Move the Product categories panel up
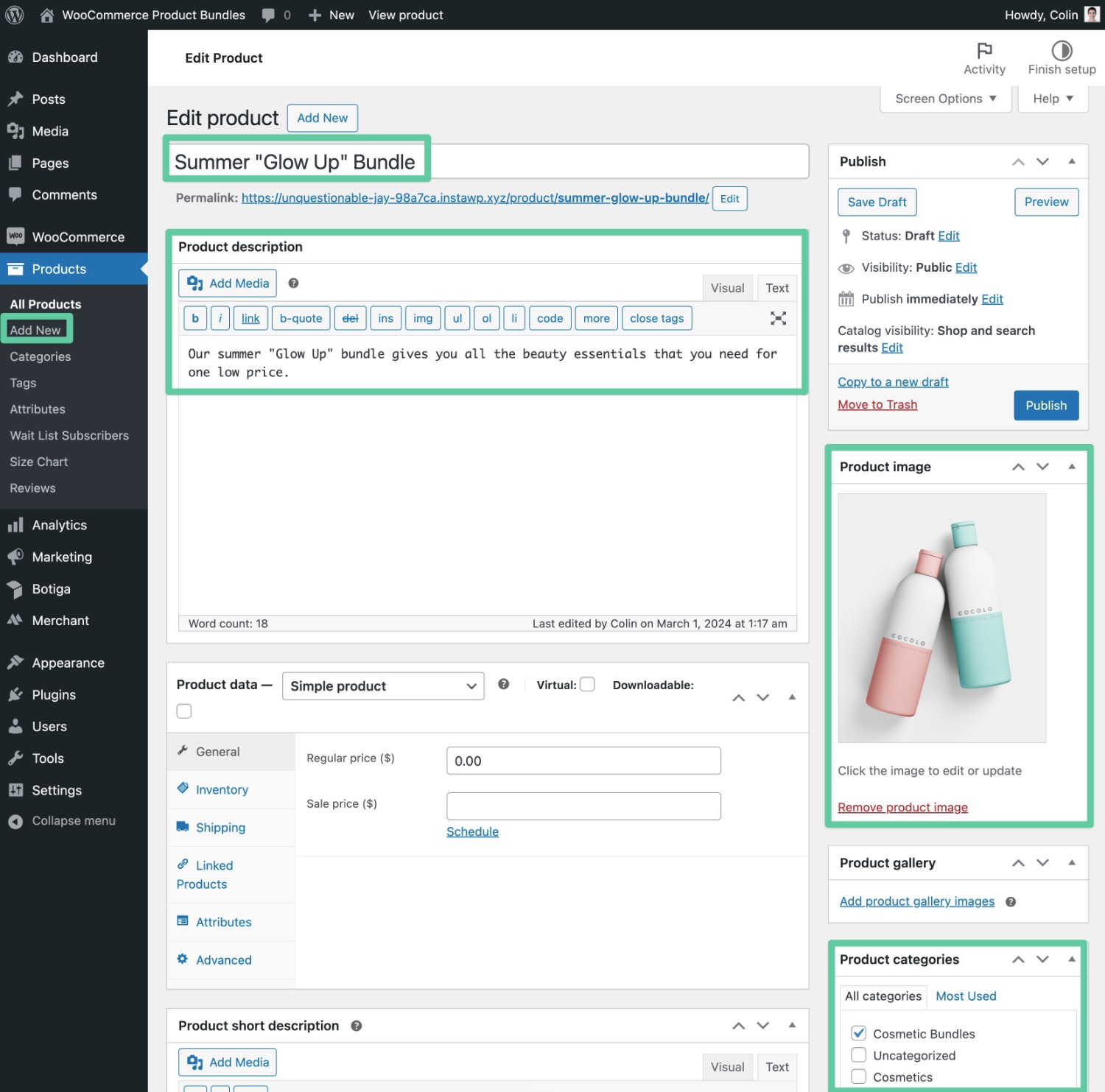Image resolution: width=1105 pixels, height=1092 pixels. click(1018, 959)
